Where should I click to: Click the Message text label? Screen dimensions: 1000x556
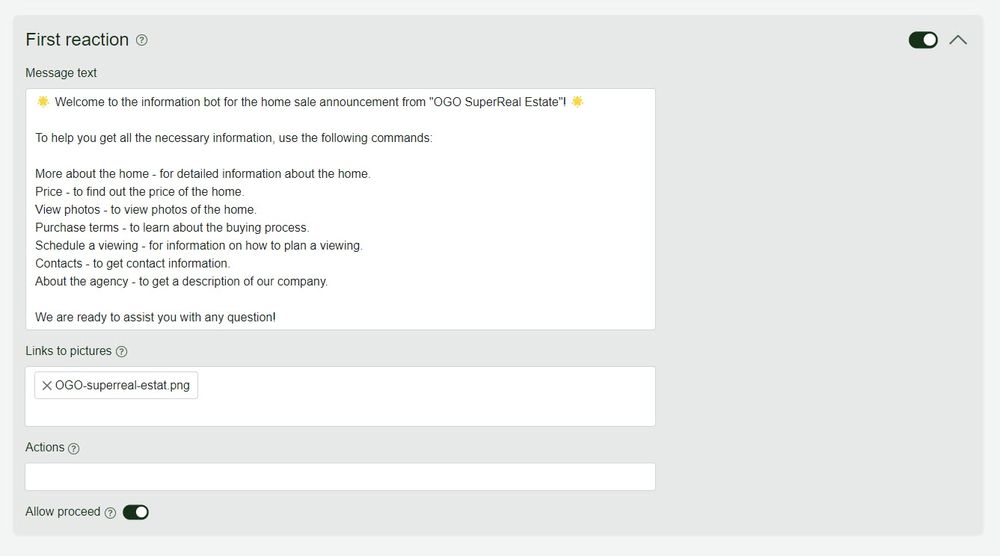click(61, 73)
